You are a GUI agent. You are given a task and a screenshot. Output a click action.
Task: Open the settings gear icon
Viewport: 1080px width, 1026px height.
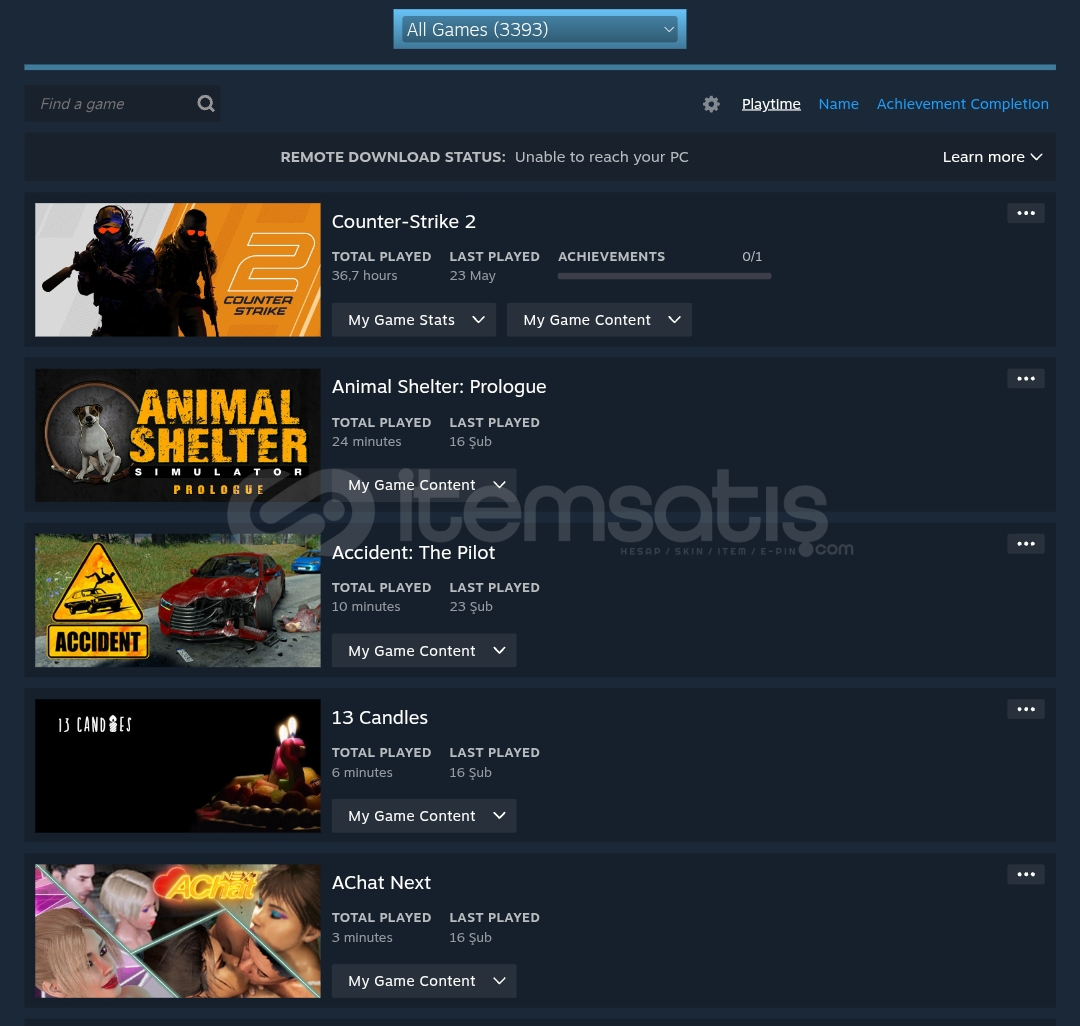pyautogui.click(x=711, y=104)
